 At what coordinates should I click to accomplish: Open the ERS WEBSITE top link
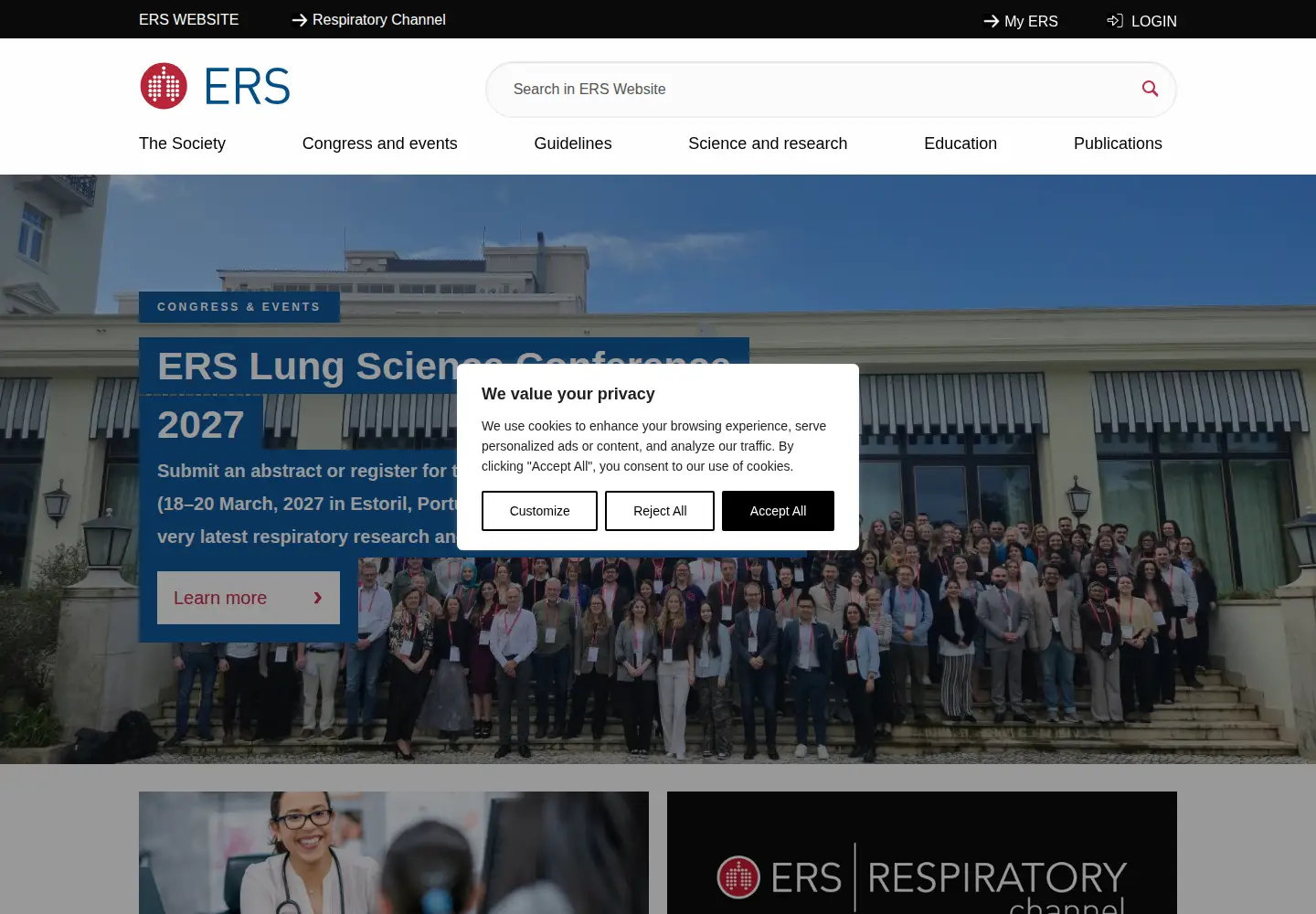(189, 19)
